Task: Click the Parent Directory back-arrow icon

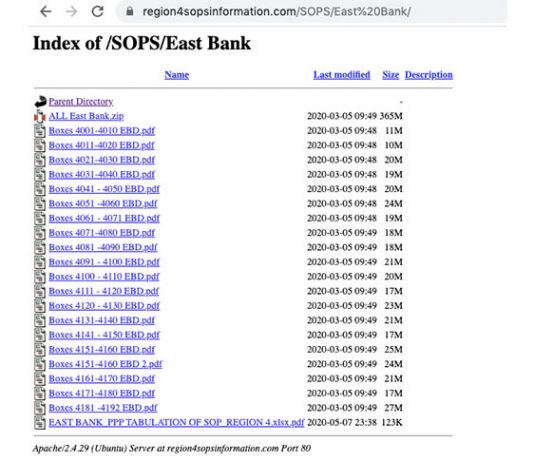Action: [x=40, y=101]
